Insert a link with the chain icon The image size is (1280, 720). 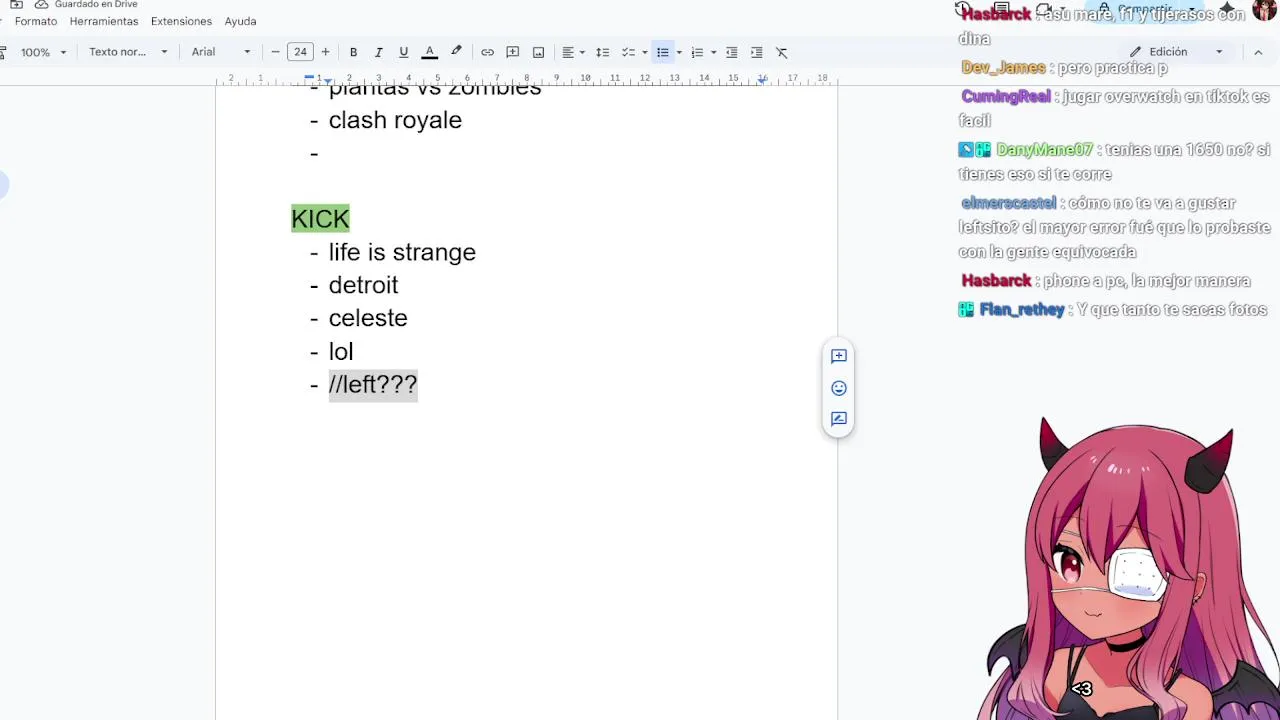point(487,52)
